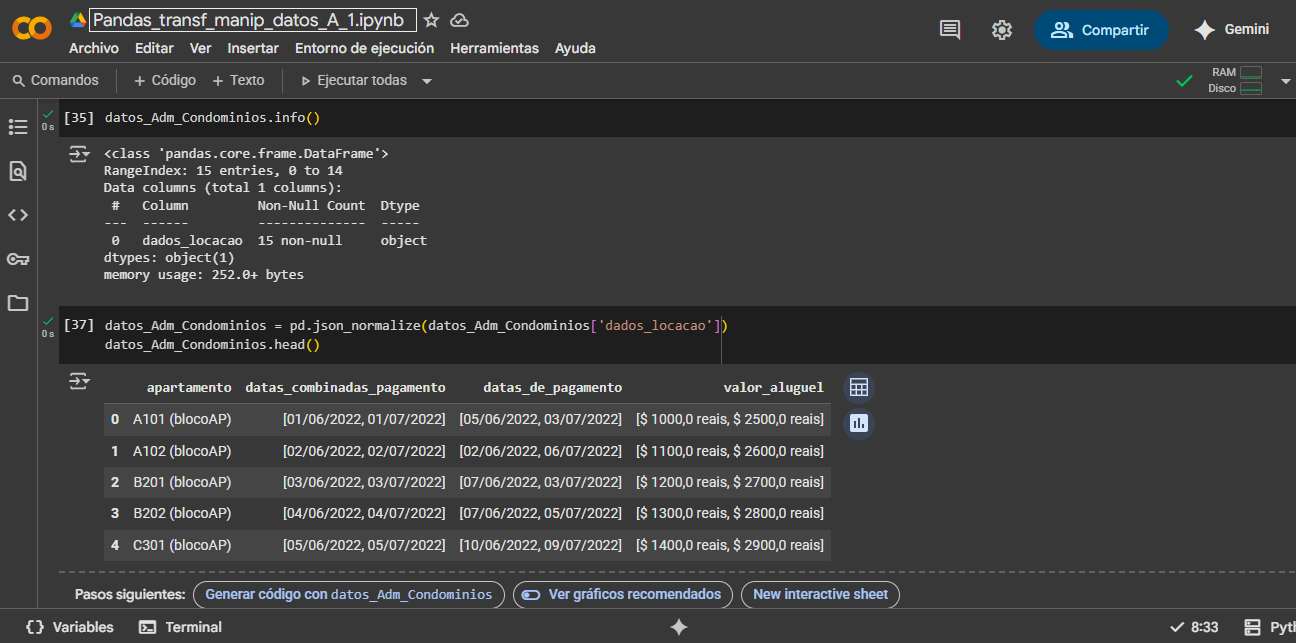
Task: Toggle output options for cell 37
Action: (78, 381)
